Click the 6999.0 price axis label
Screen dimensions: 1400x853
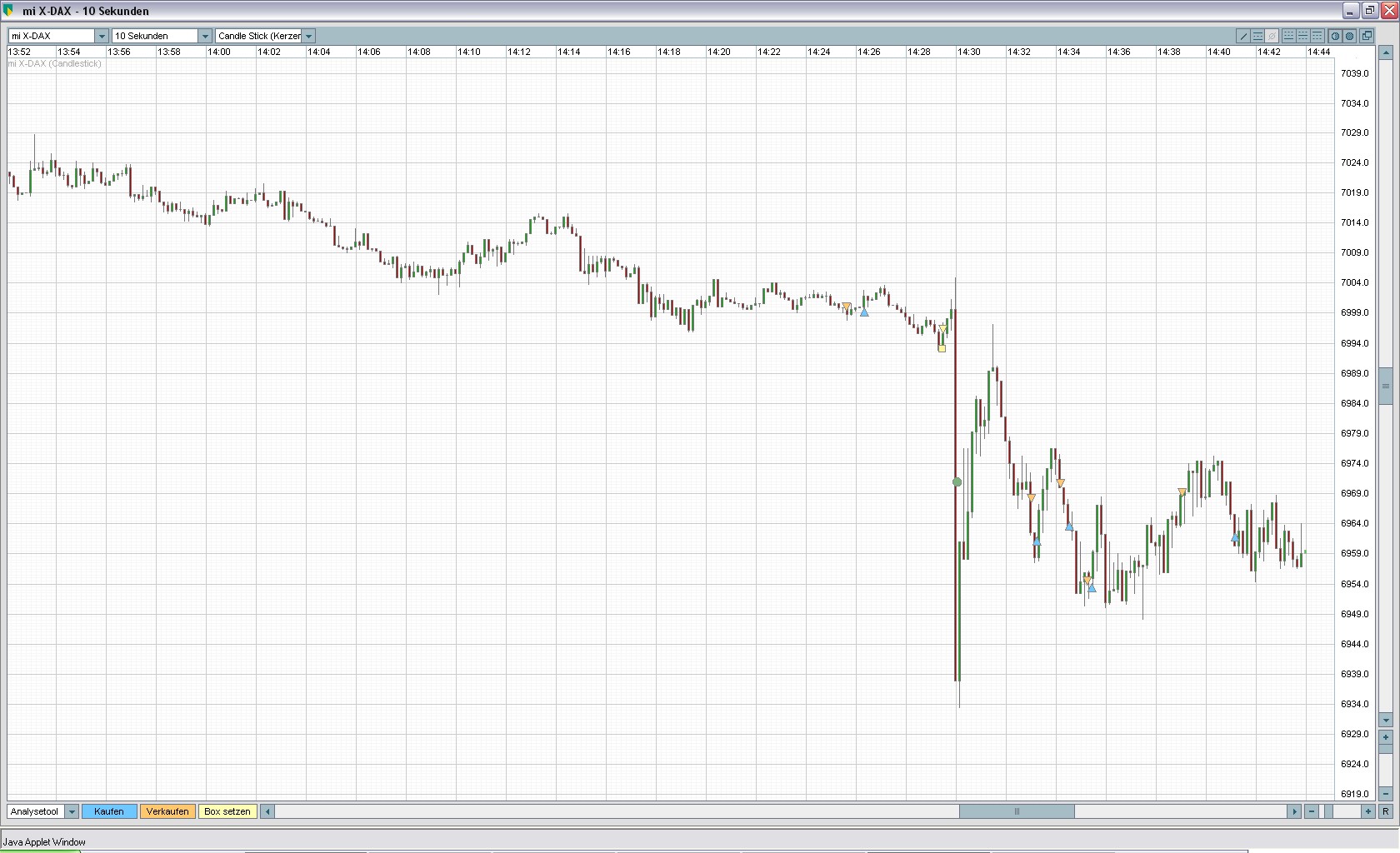(1354, 312)
